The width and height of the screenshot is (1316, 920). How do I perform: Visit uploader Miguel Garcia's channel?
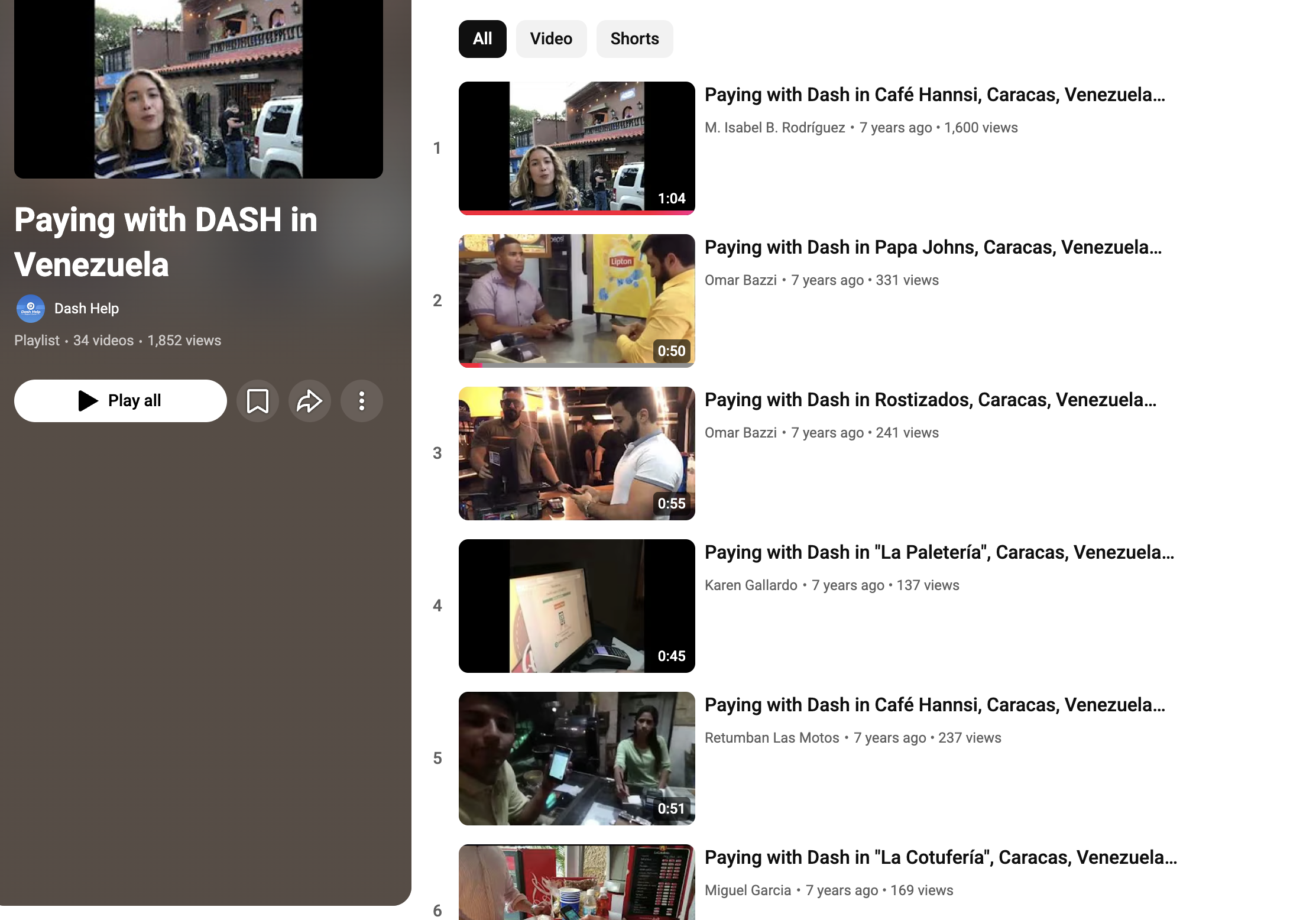click(x=747, y=890)
